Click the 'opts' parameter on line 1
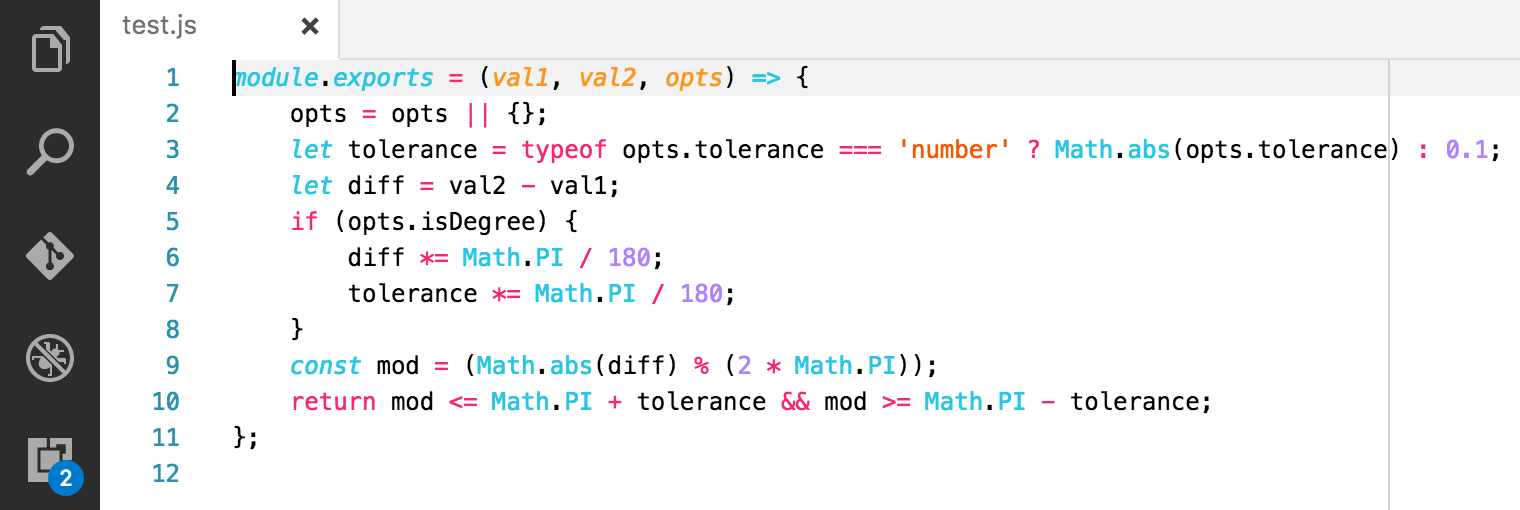Screen dimensions: 1520x510 pyautogui.click(x=694, y=78)
